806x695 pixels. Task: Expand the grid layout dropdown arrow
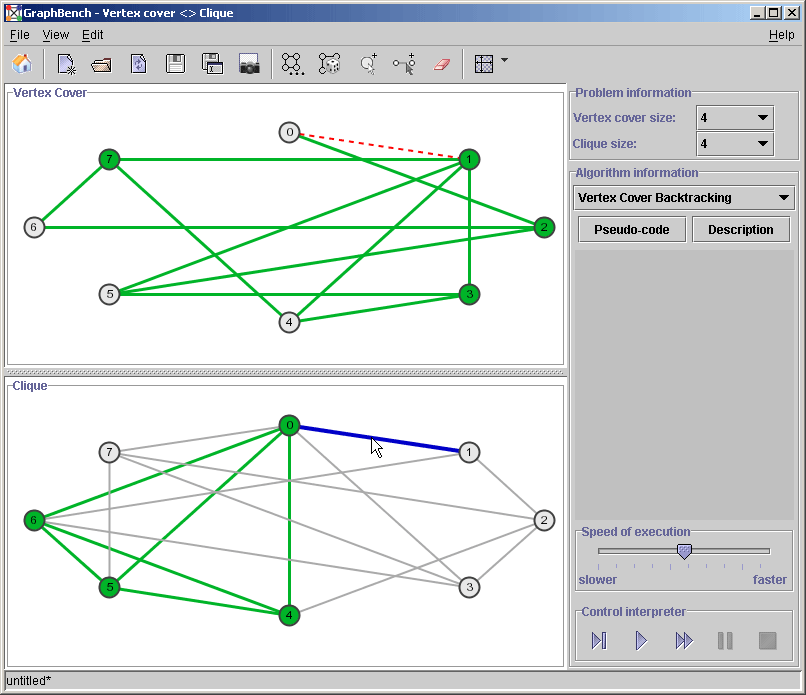504,60
